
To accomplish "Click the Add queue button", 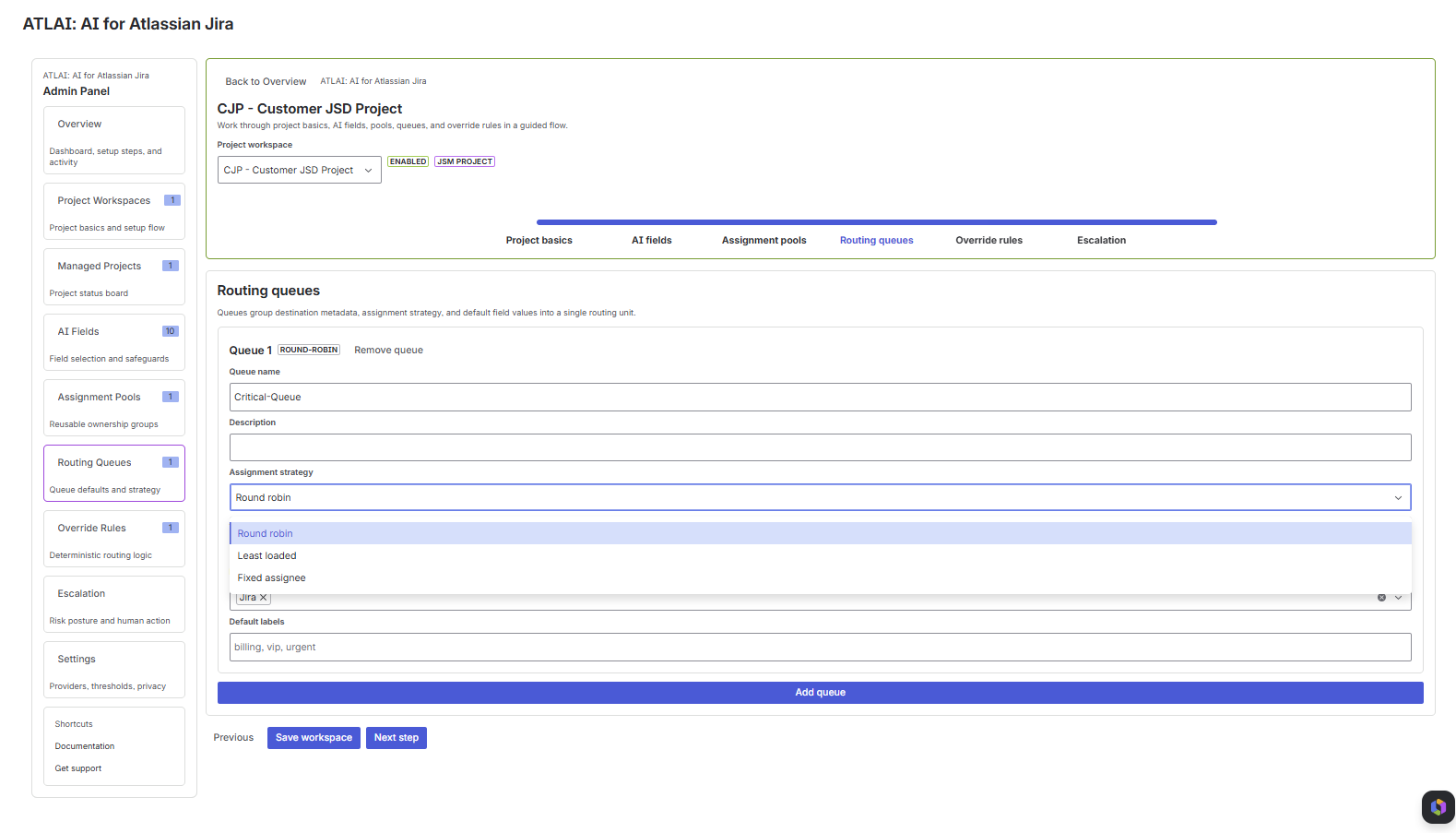I will [x=820, y=693].
